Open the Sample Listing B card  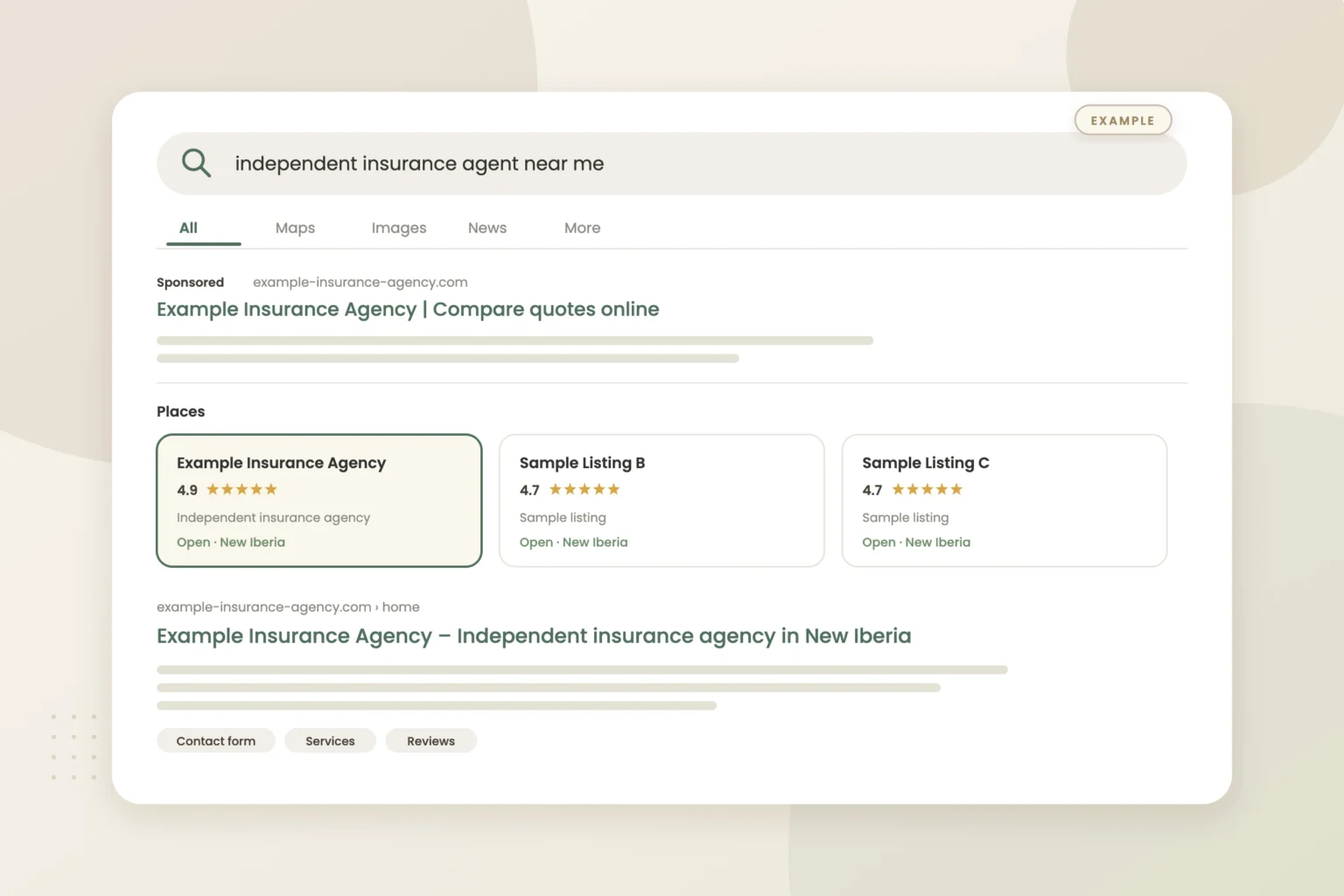point(661,500)
